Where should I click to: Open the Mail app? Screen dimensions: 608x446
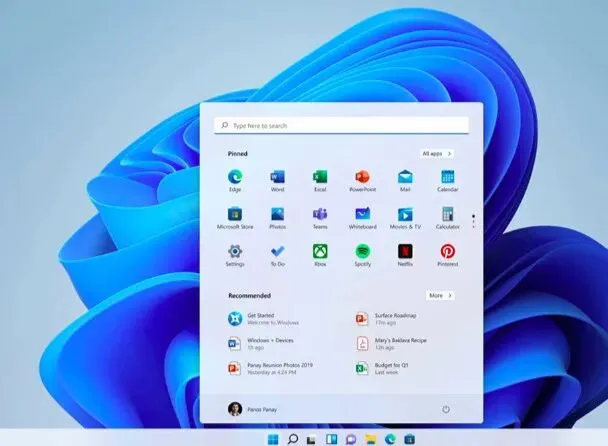405,180
